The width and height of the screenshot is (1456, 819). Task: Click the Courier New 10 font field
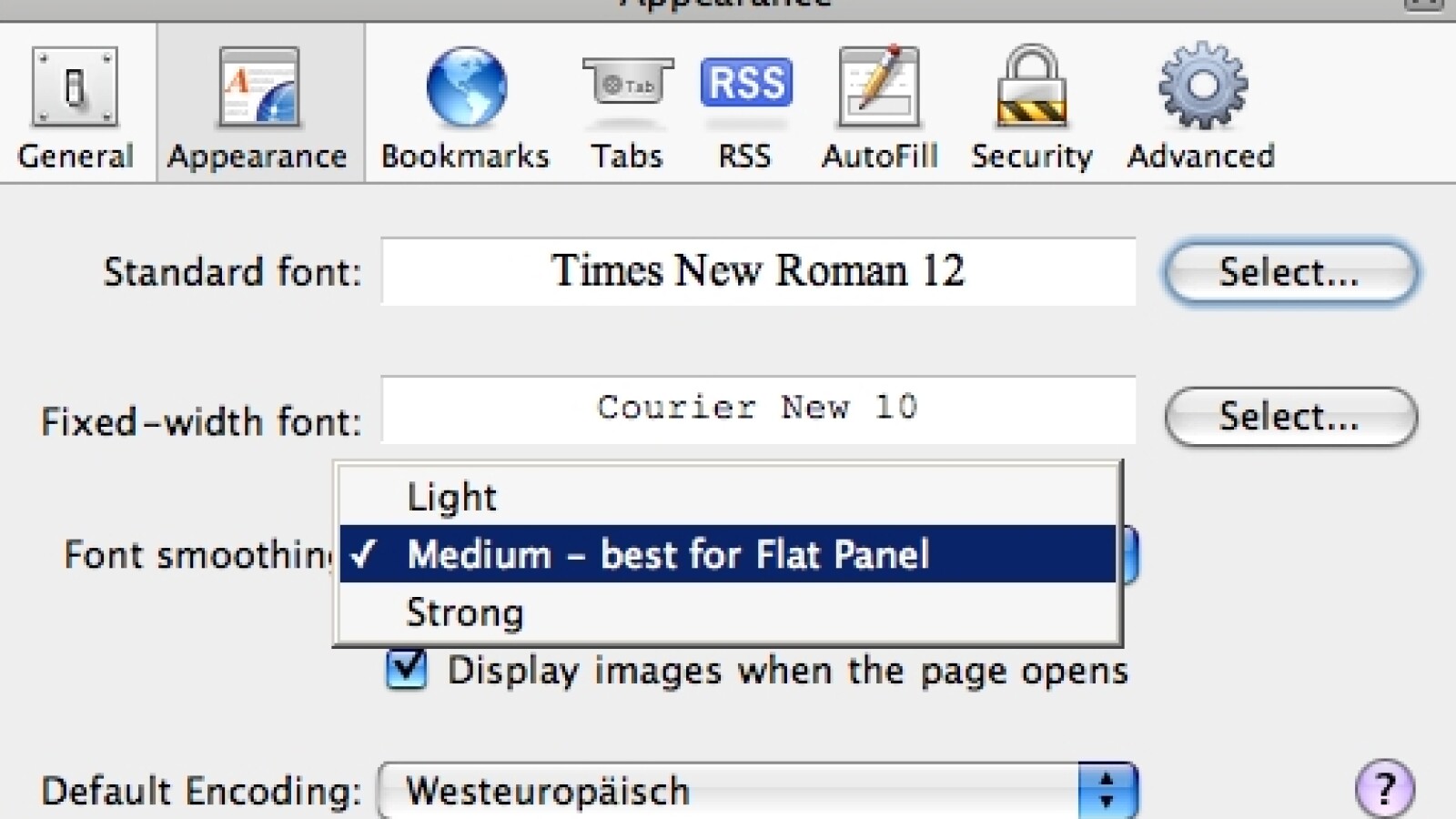tap(758, 408)
